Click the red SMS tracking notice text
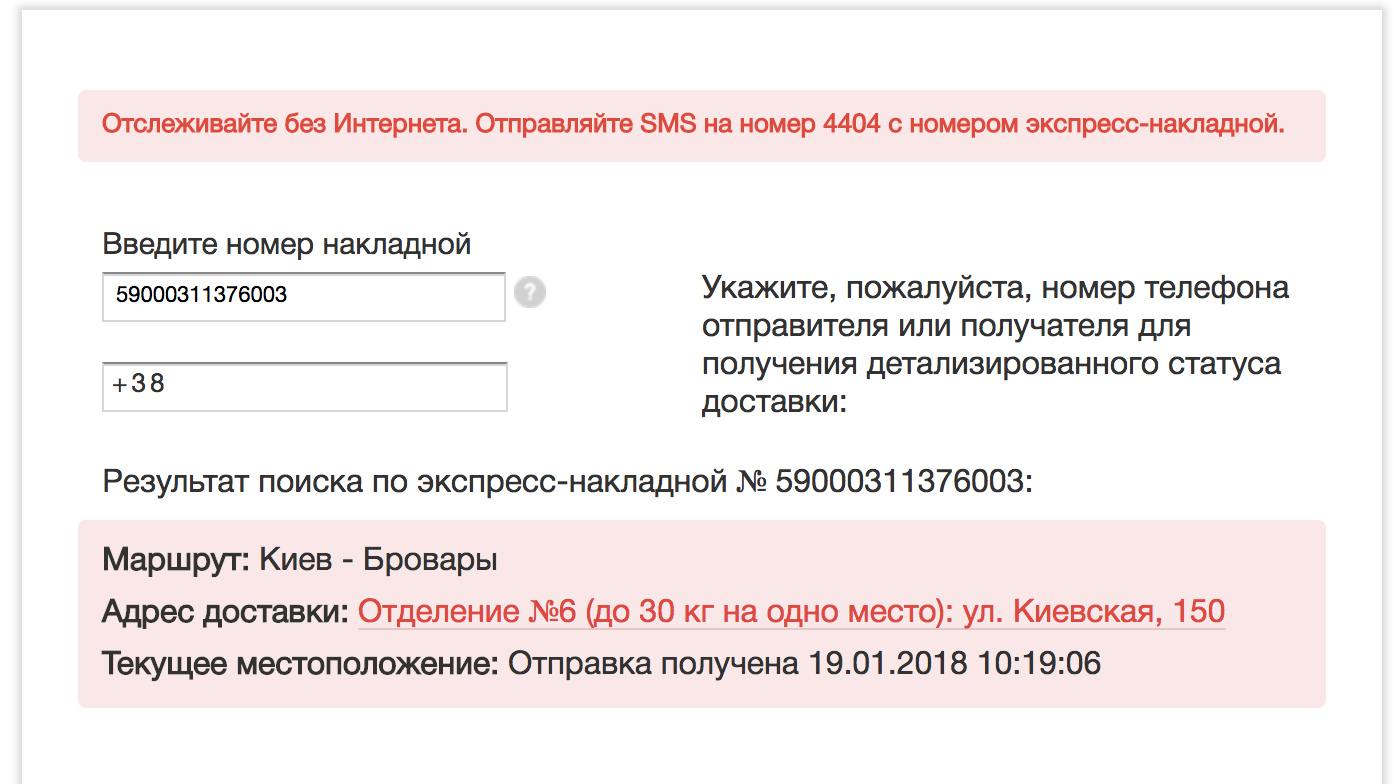This screenshot has height=784, width=1394. tap(692, 126)
